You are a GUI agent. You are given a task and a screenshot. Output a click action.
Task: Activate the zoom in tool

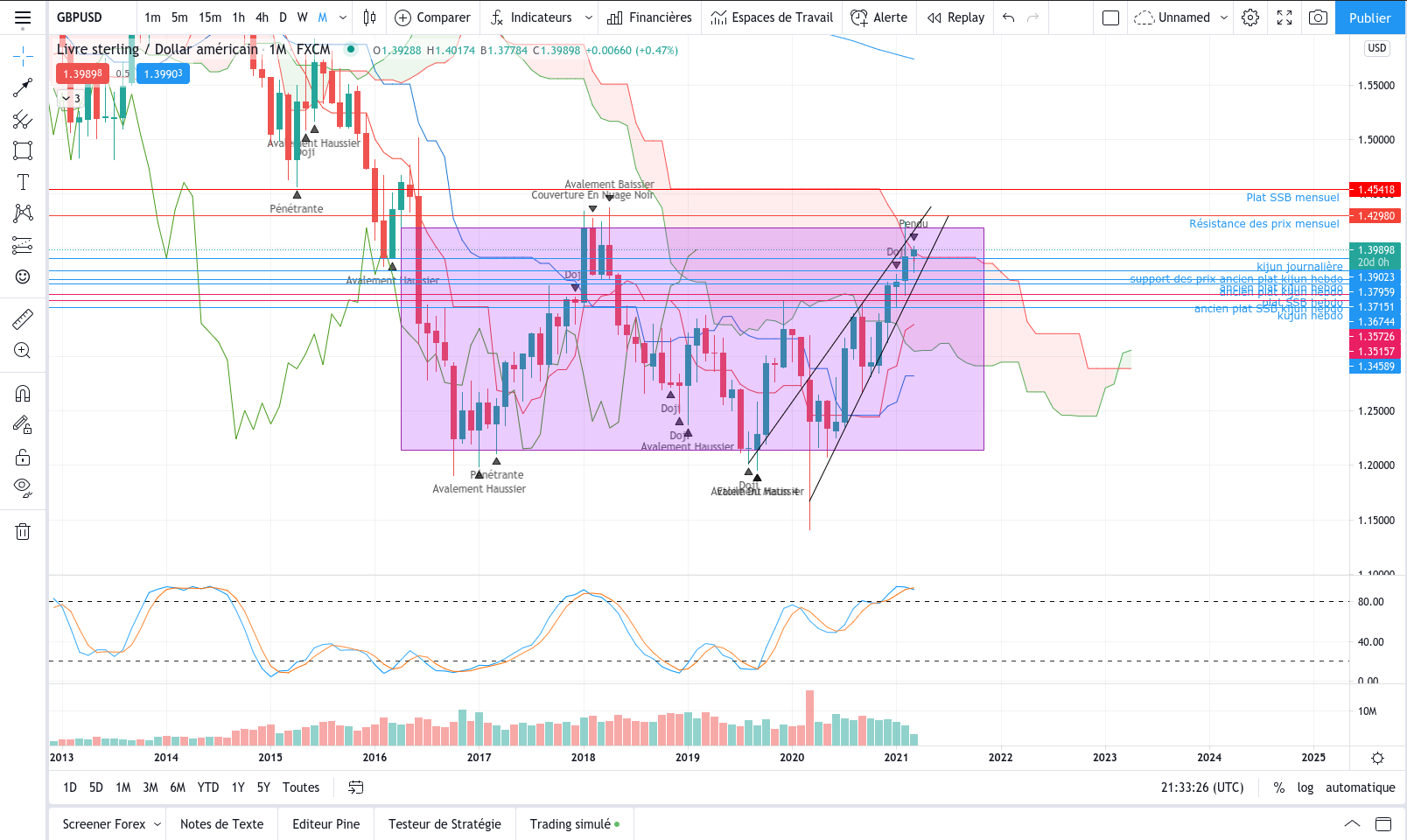click(23, 351)
